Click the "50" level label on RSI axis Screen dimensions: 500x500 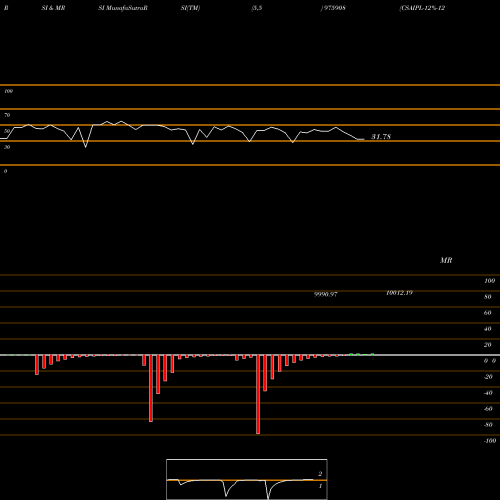(7, 131)
